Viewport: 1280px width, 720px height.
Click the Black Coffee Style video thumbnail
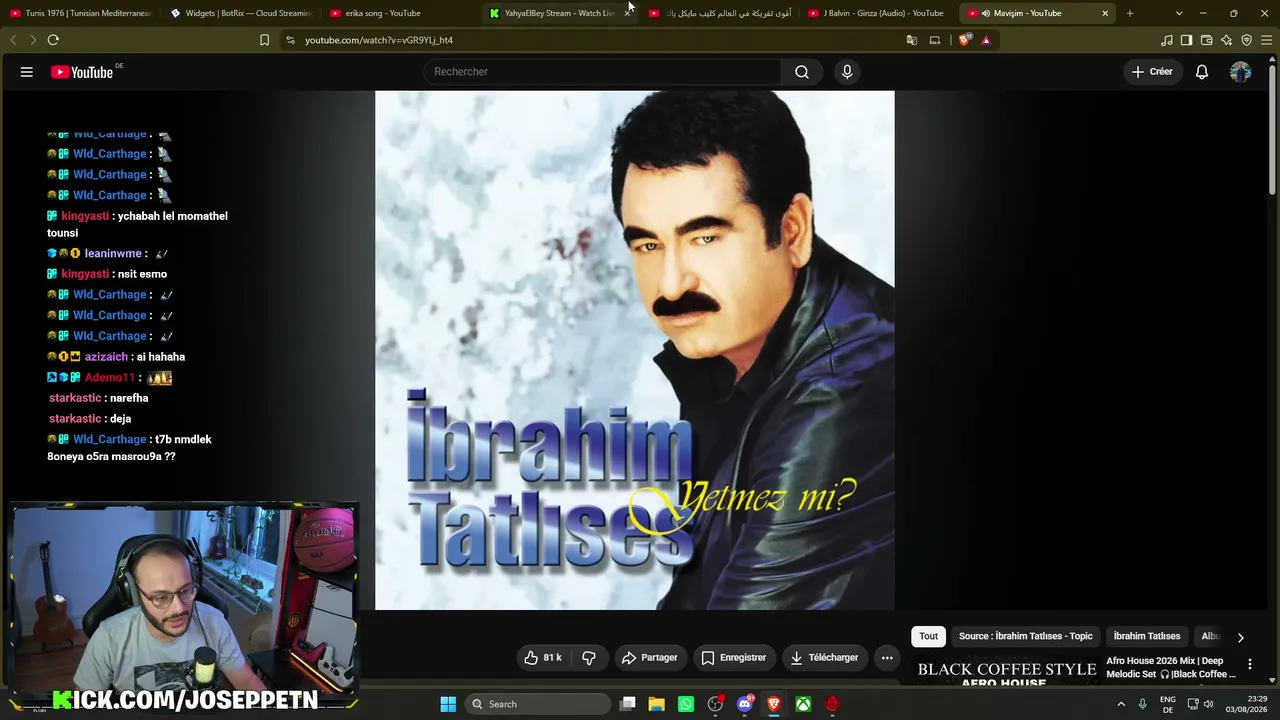point(1007,672)
